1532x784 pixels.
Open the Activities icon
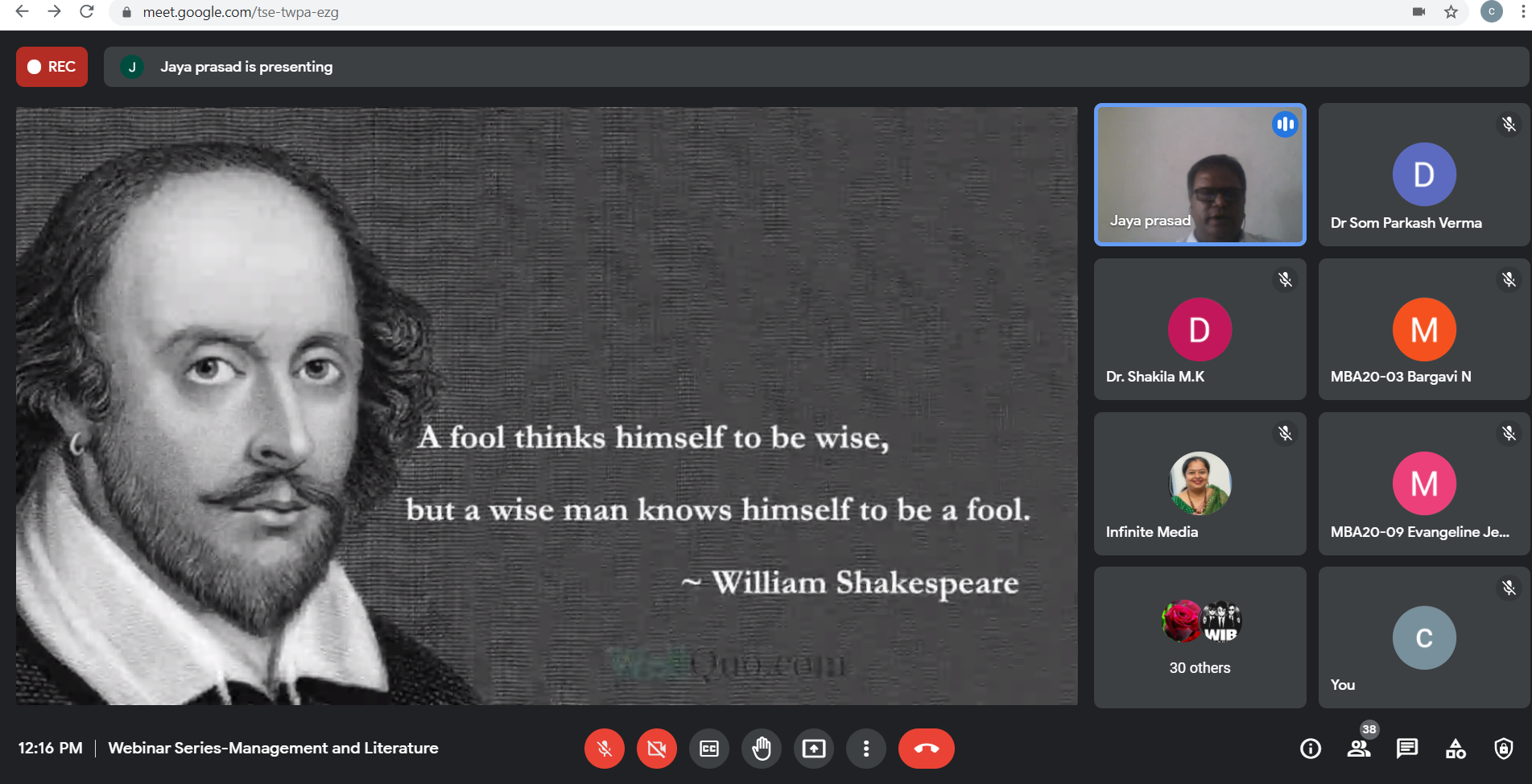pos(1456,749)
